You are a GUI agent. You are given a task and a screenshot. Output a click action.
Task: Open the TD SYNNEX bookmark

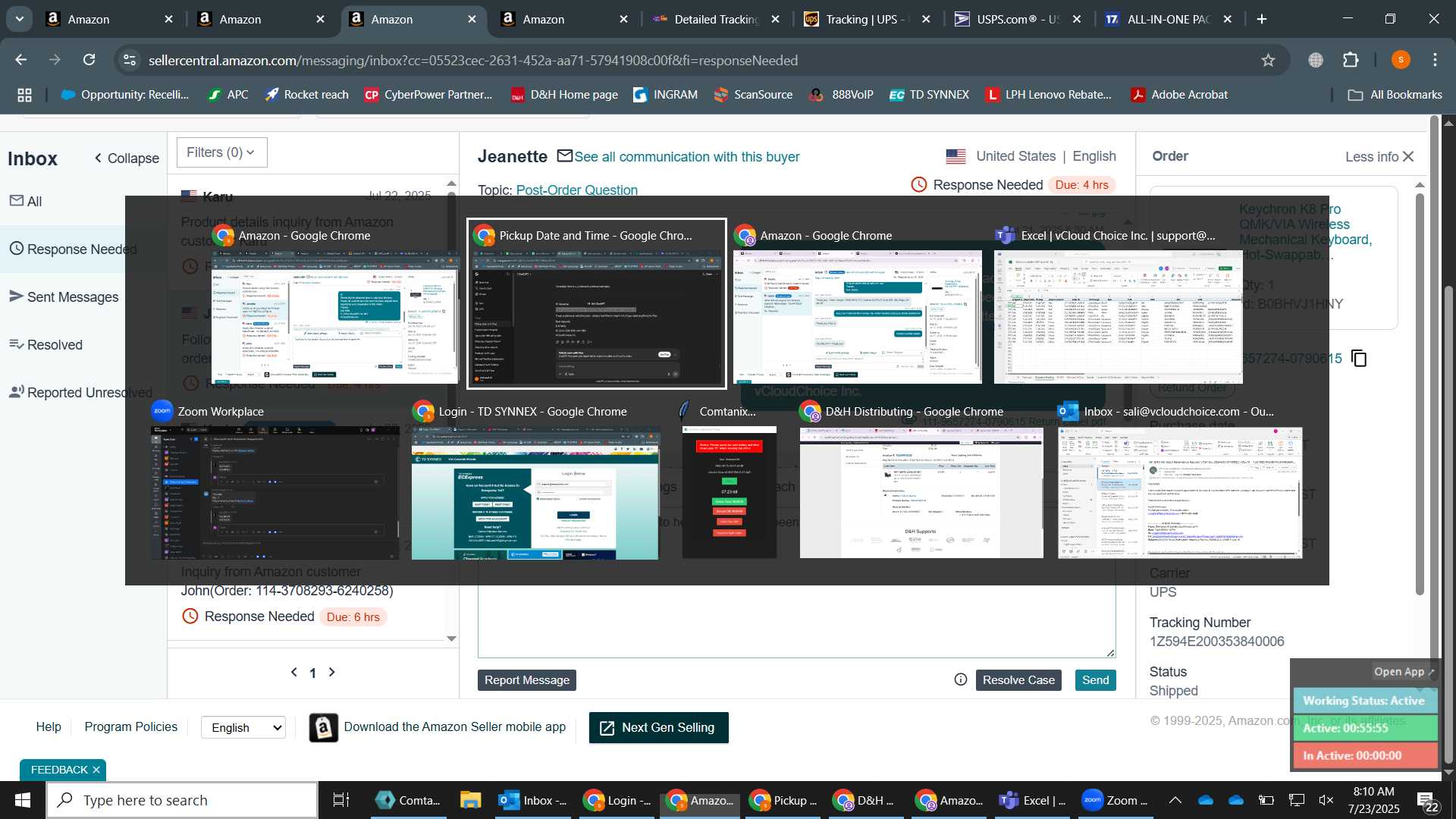point(929,95)
